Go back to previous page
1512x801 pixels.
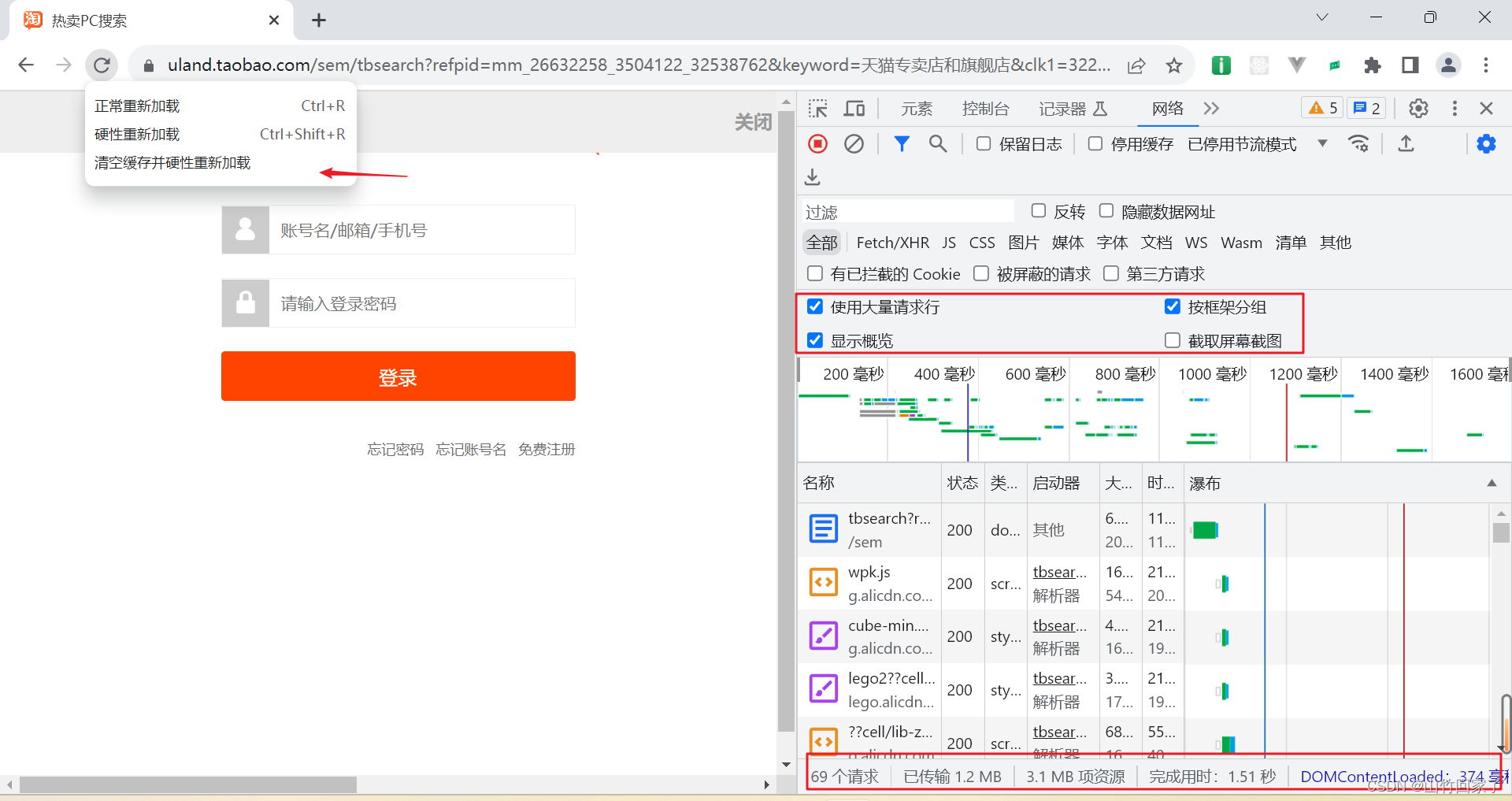[26, 65]
